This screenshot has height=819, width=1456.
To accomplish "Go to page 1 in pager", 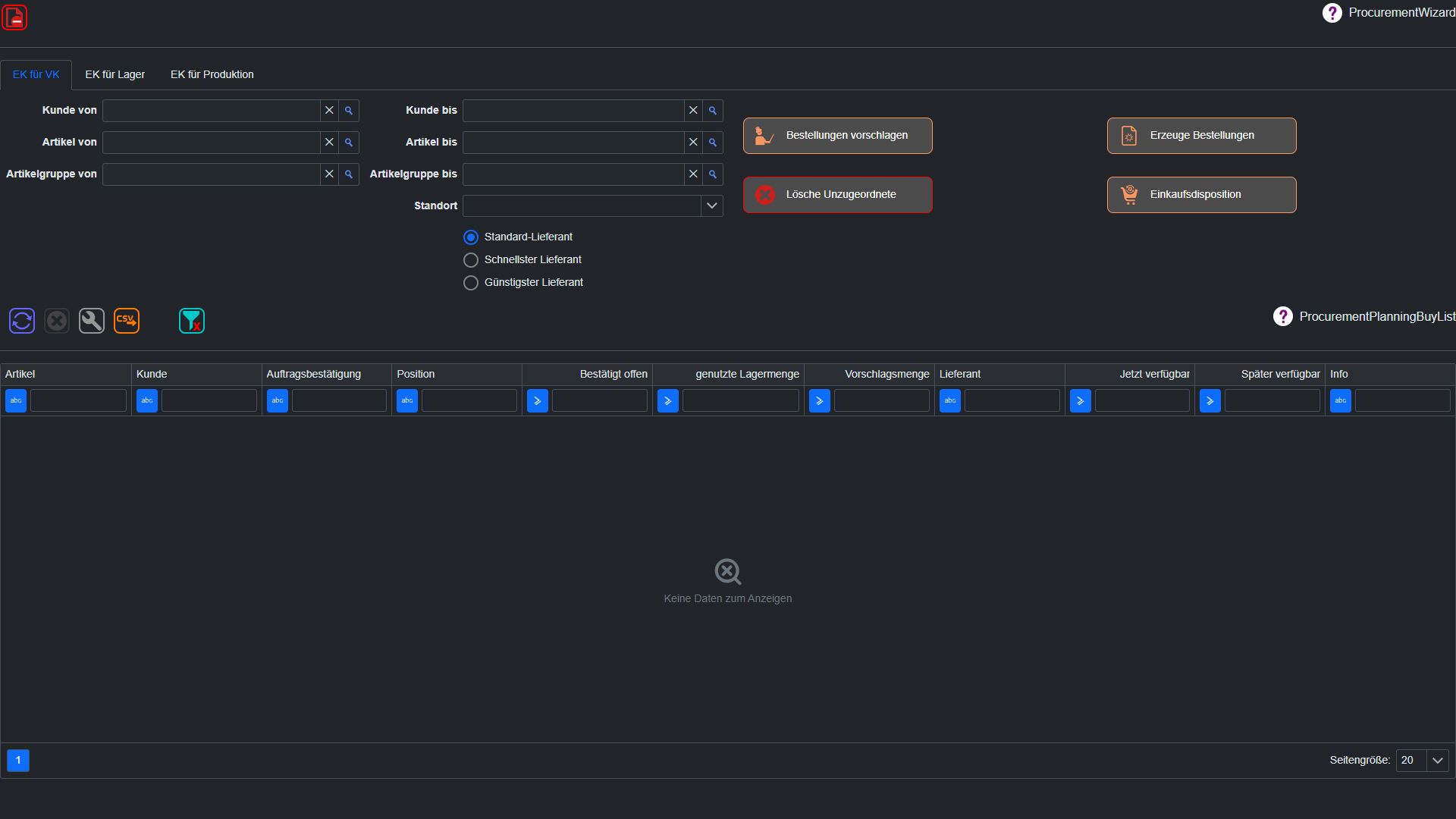I will (x=18, y=761).
